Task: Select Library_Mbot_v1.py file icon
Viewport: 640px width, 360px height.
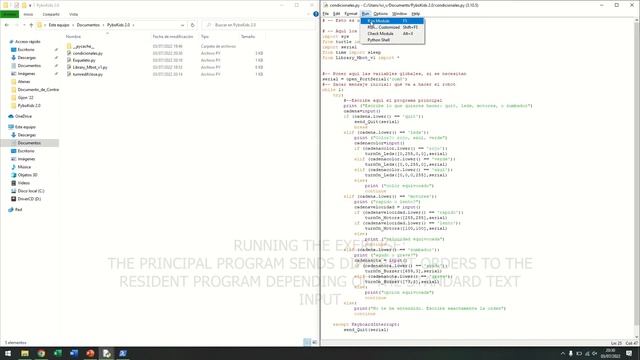Action: [69, 67]
